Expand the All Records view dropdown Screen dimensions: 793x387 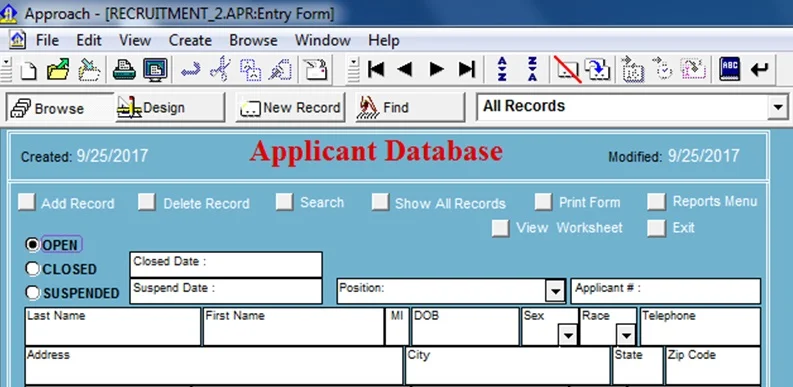coord(777,107)
